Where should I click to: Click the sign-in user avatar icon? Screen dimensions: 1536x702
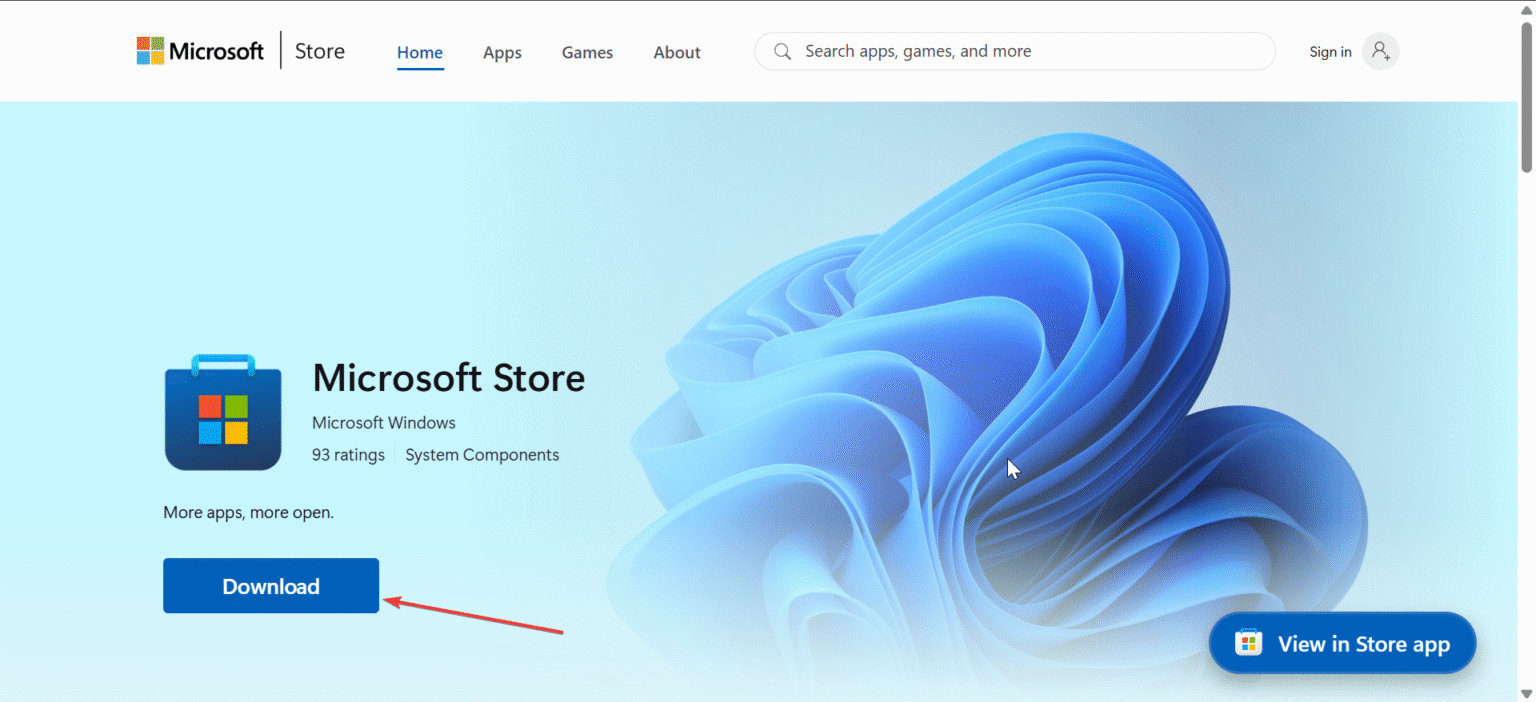point(1381,51)
